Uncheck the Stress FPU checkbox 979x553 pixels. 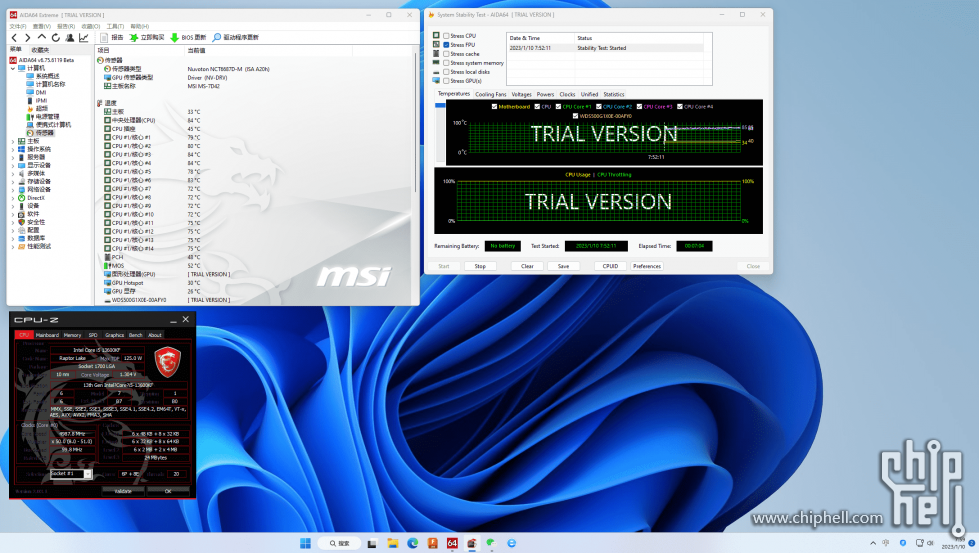(446, 45)
